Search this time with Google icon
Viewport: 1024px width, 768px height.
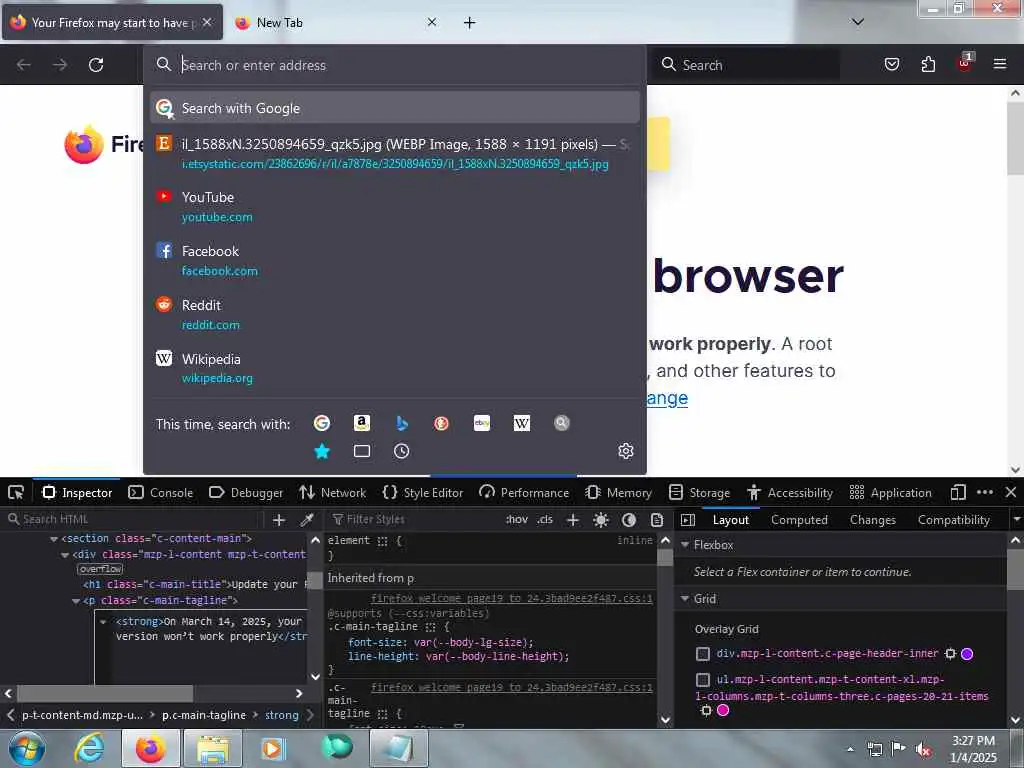[x=322, y=423]
